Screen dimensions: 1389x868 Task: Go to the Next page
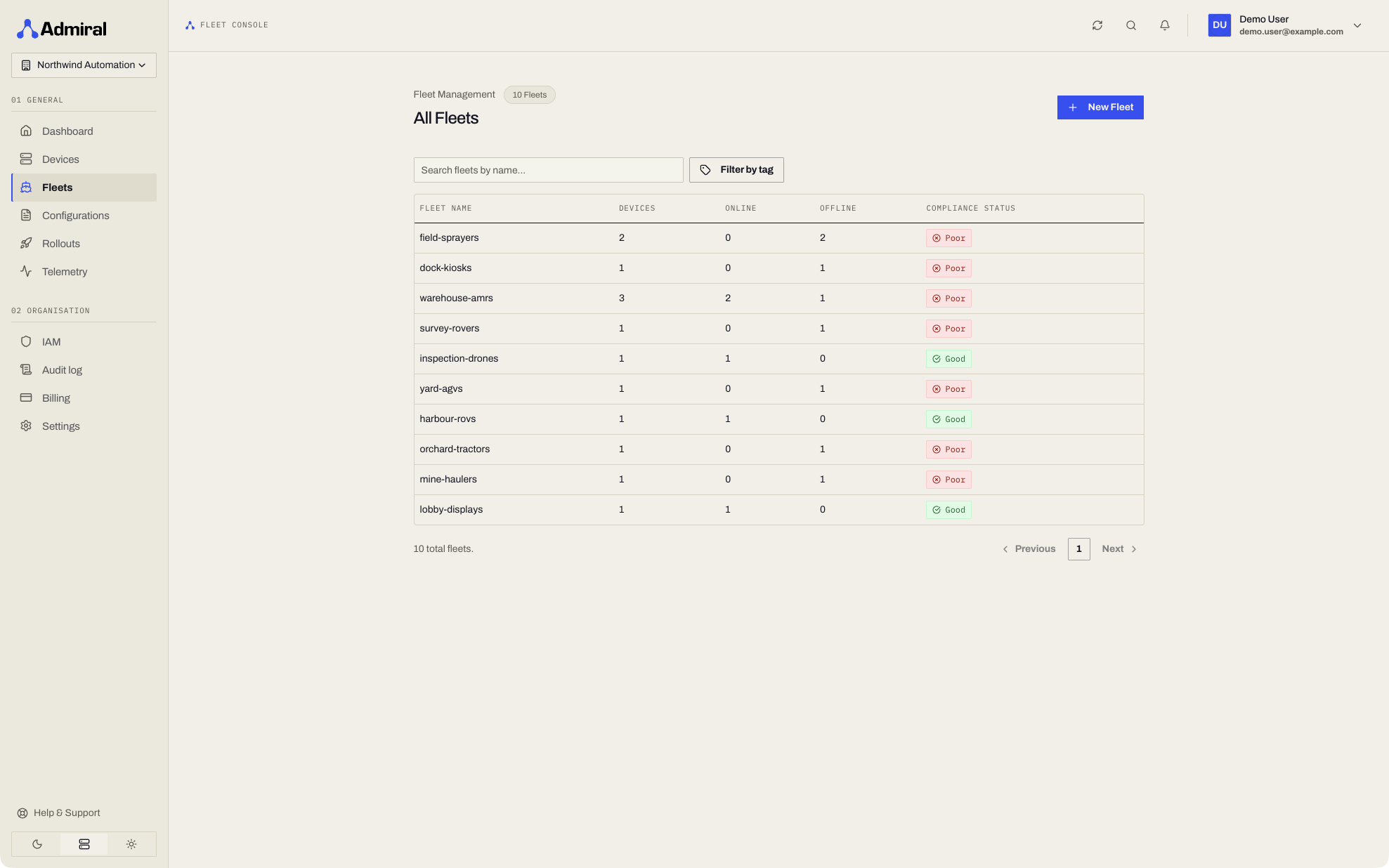click(1119, 549)
